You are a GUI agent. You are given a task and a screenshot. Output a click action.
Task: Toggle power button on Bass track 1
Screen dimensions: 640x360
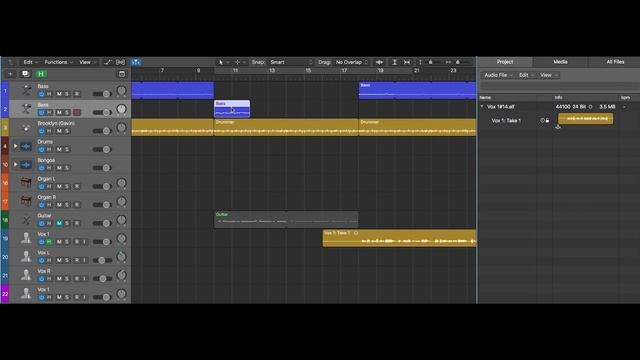41,94
